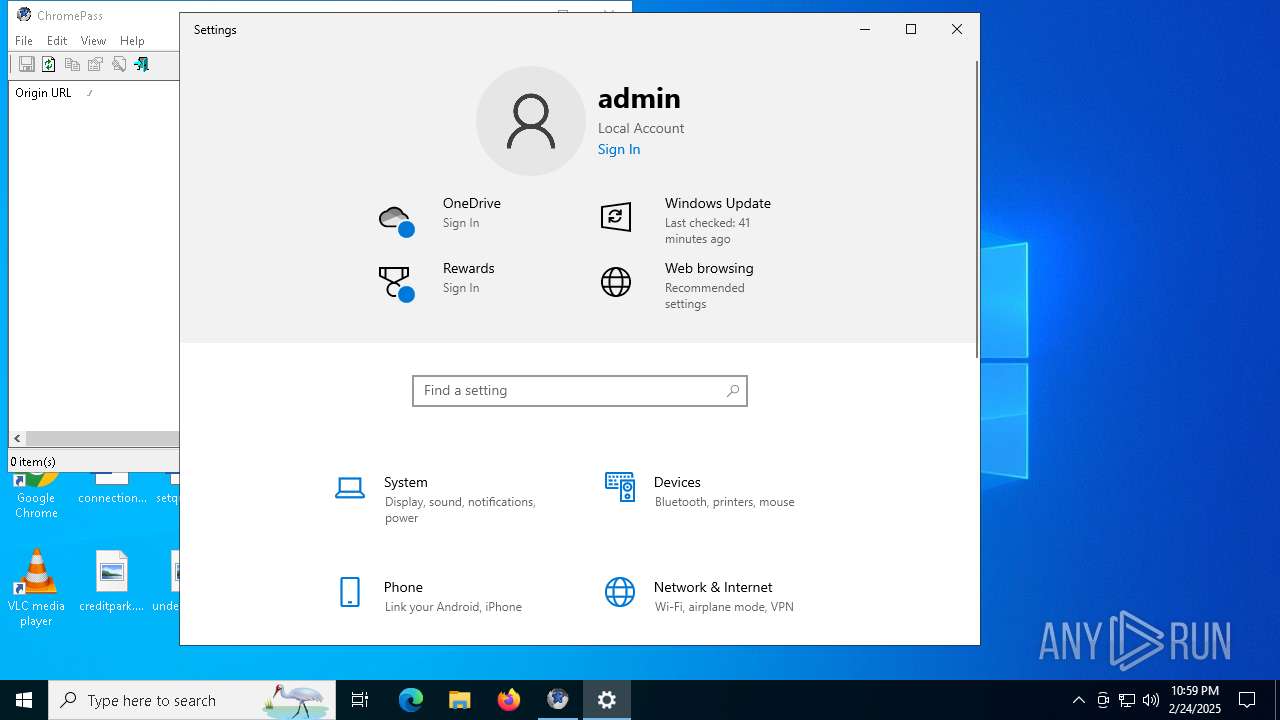The height and width of the screenshot is (720, 1280).
Task: Click the Windows Update refresh icon
Action: (616, 216)
